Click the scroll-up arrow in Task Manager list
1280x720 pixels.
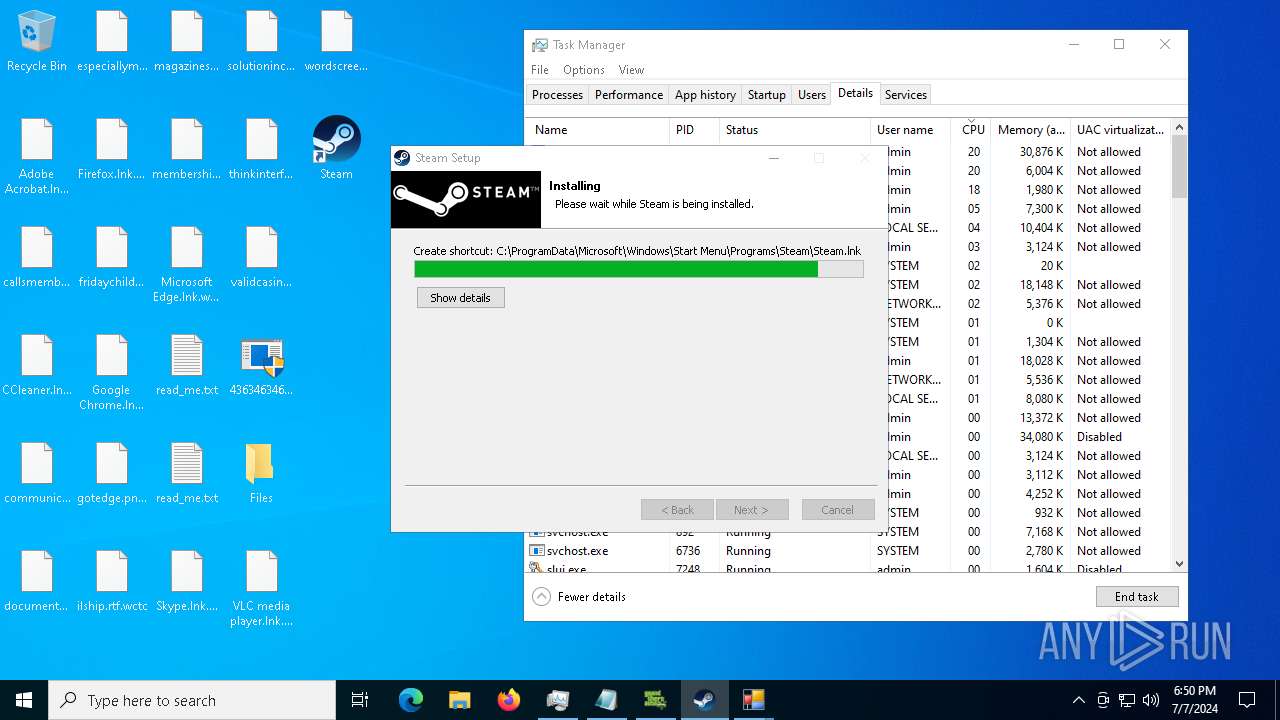pyautogui.click(x=1179, y=127)
